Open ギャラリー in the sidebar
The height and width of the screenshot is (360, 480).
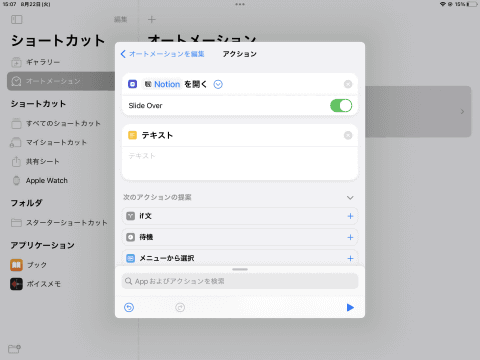[x=61, y=62]
